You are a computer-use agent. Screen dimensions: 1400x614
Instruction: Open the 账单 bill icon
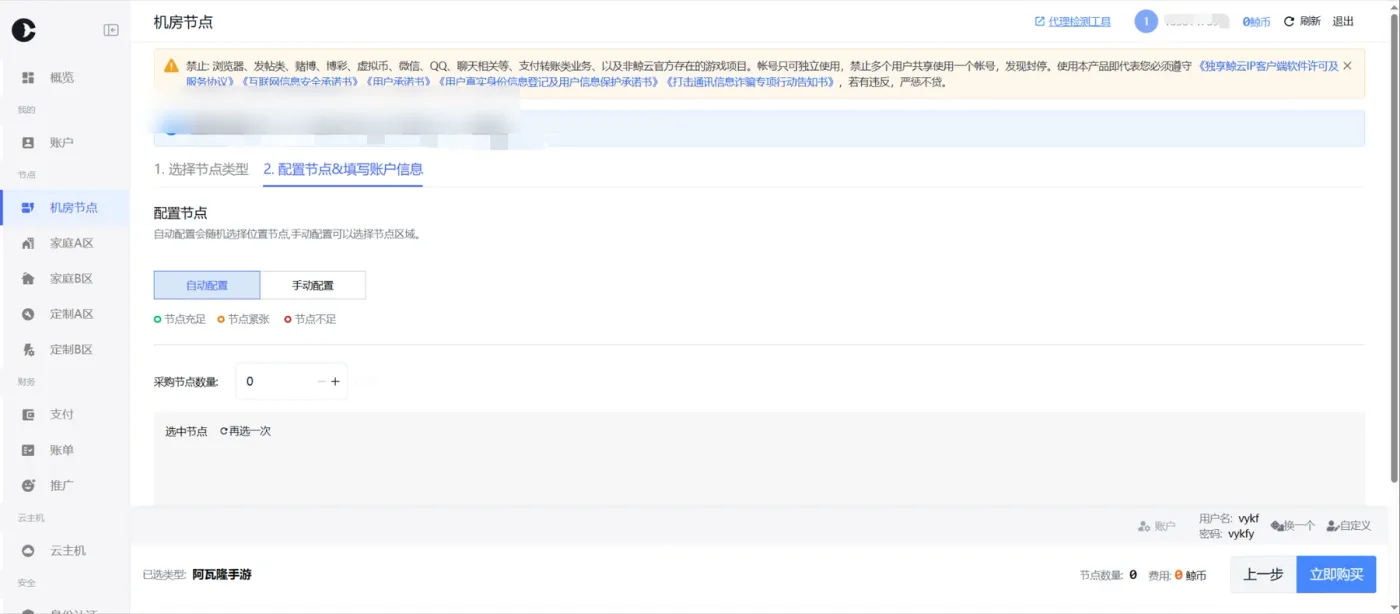(28, 450)
